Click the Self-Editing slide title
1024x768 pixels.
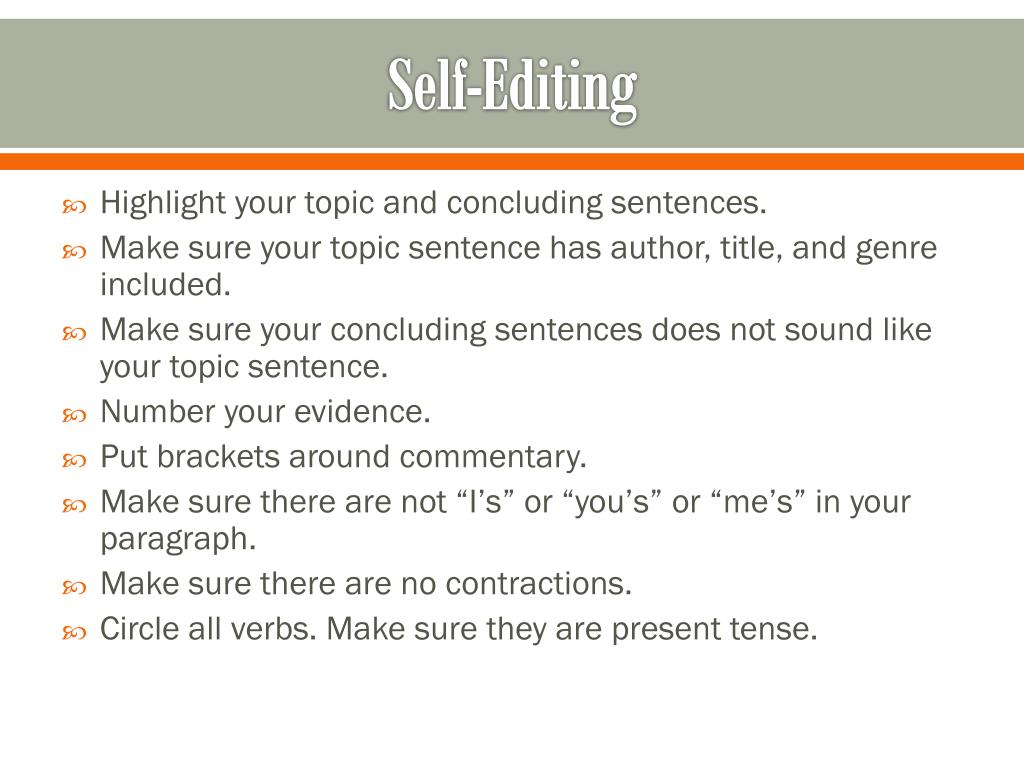coord(512,88)
